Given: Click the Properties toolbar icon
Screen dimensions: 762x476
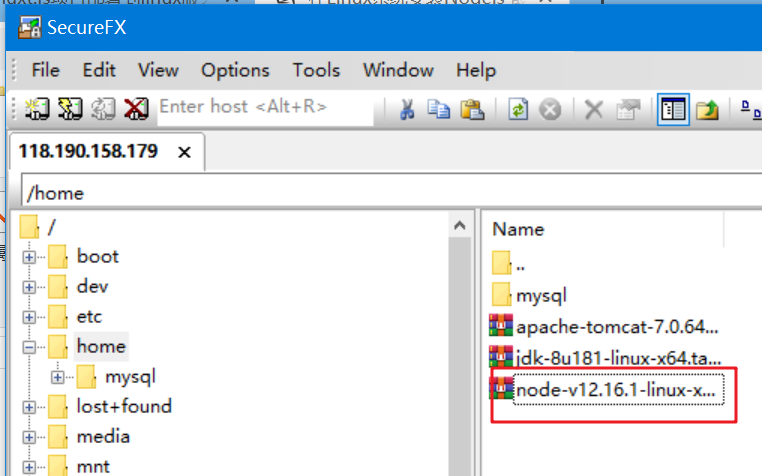Looking at the screenshot, I should click(628, 110).
